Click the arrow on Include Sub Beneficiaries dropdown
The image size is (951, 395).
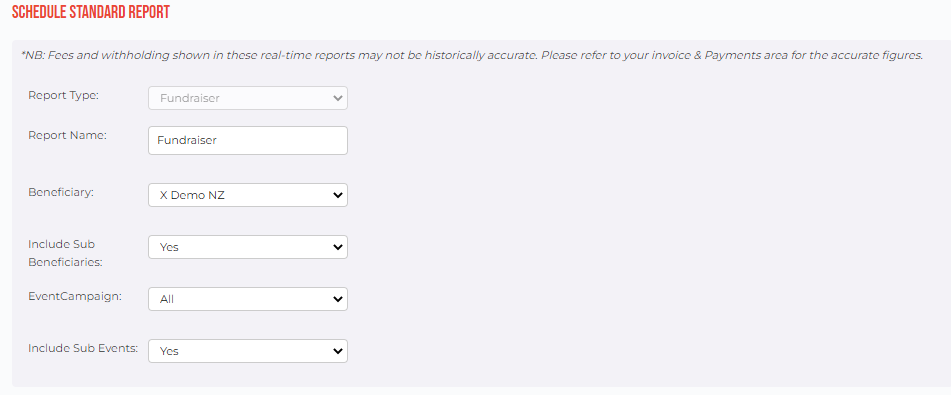click(x=338, y=247)
